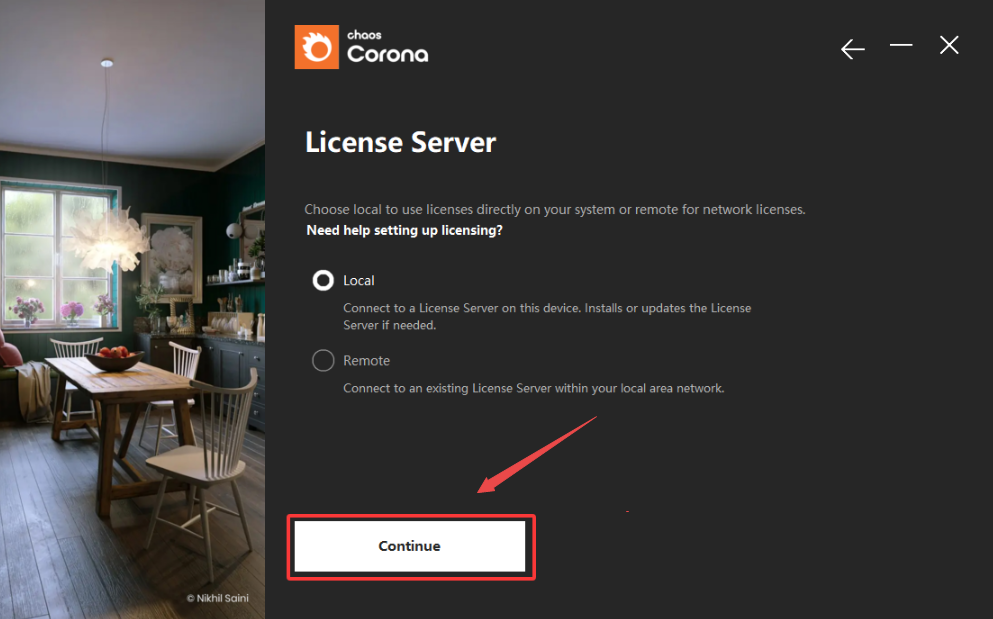Select the Local license server radio button
This screenshot has width=993, height=619.
point(323,281)
